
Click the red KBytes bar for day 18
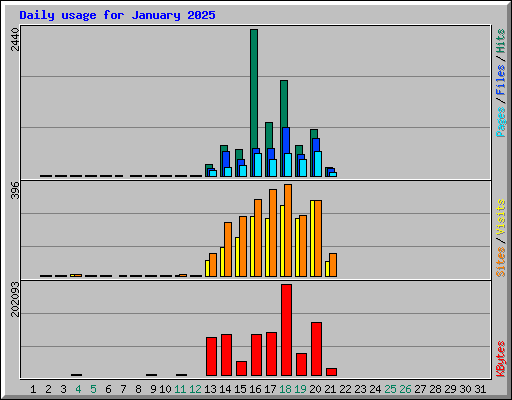coord(286,330)
